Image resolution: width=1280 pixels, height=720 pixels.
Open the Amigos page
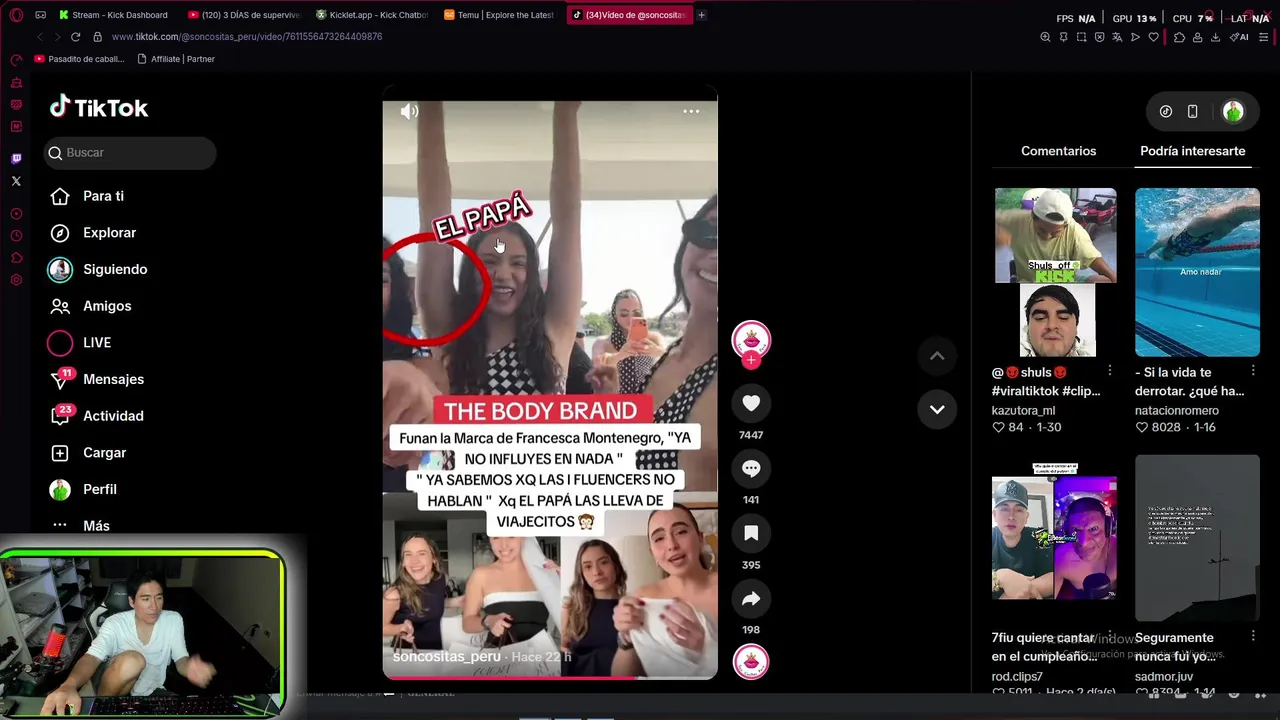(107, 306)
